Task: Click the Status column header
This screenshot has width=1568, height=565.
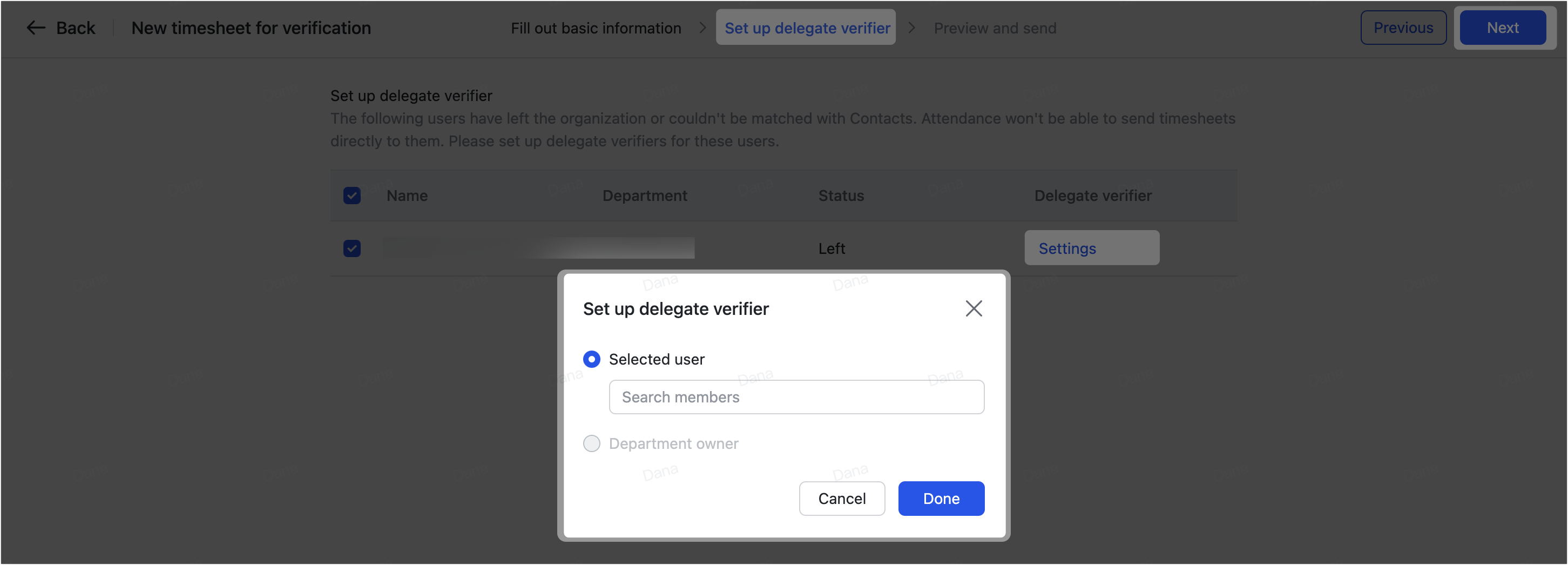Action: (841, 196)
